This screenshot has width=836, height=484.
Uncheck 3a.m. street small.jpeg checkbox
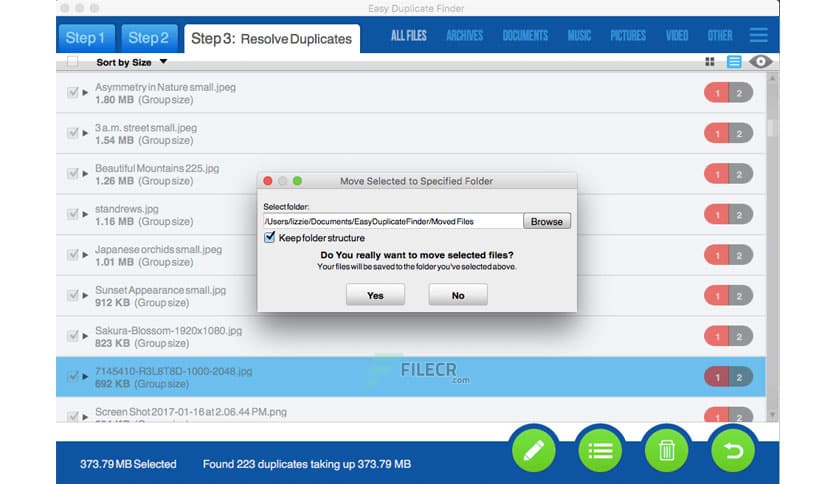coord(73,133)
